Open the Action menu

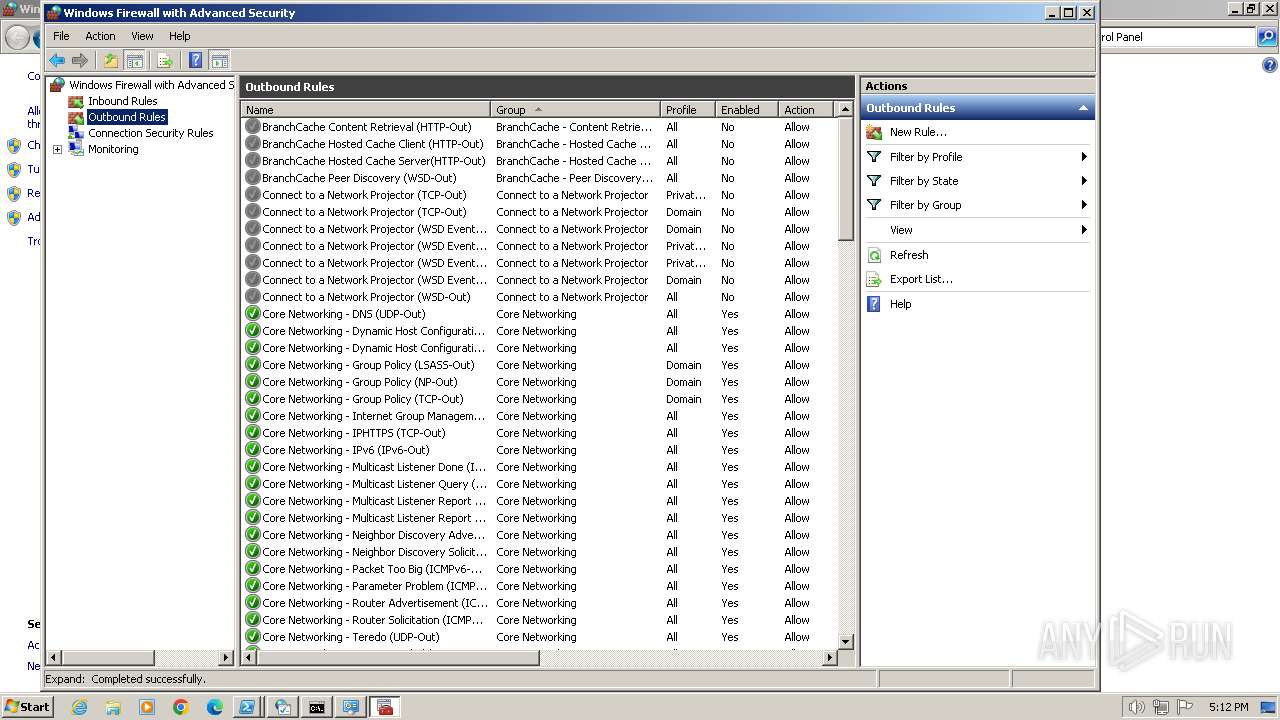tap(100, 36)
